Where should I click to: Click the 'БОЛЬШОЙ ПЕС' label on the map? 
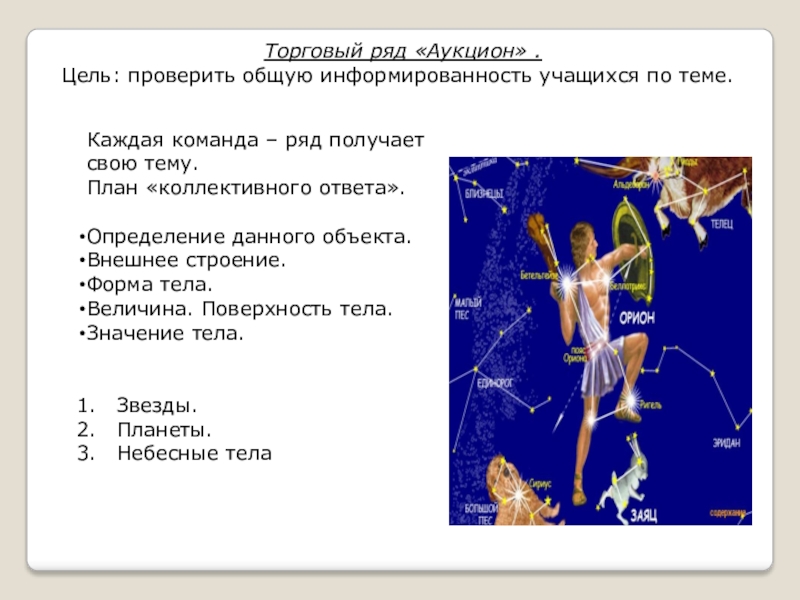481,514
